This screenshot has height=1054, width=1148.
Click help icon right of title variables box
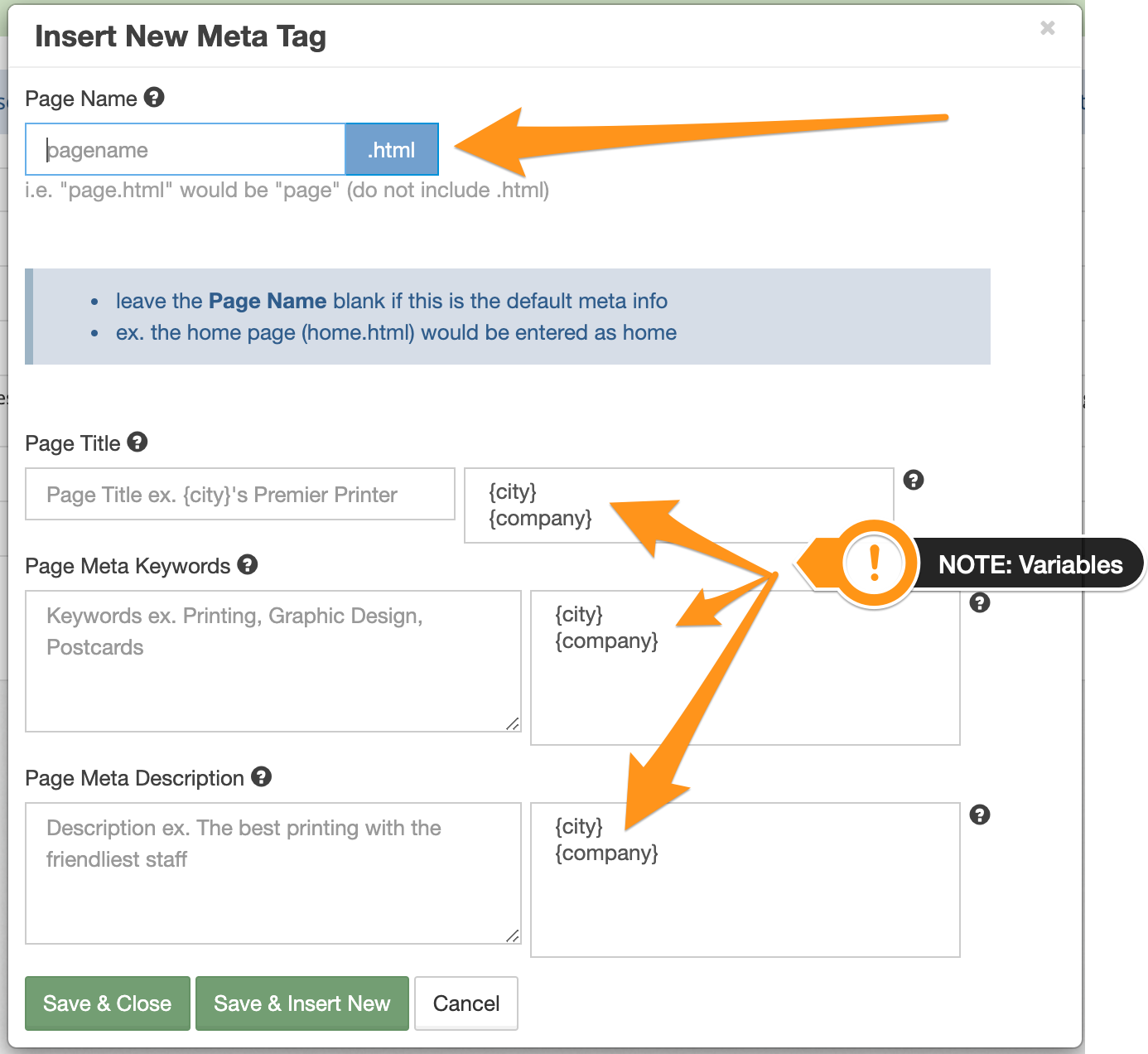(x=914, y=480)
